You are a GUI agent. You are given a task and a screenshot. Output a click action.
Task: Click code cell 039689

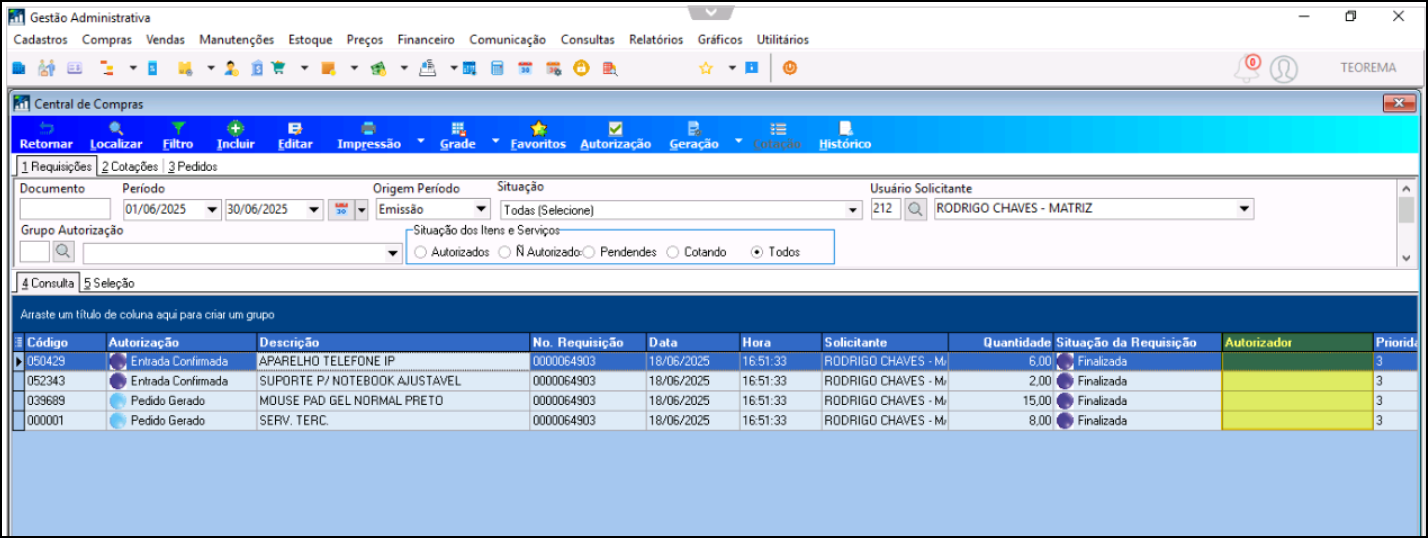tap(65, 401)
